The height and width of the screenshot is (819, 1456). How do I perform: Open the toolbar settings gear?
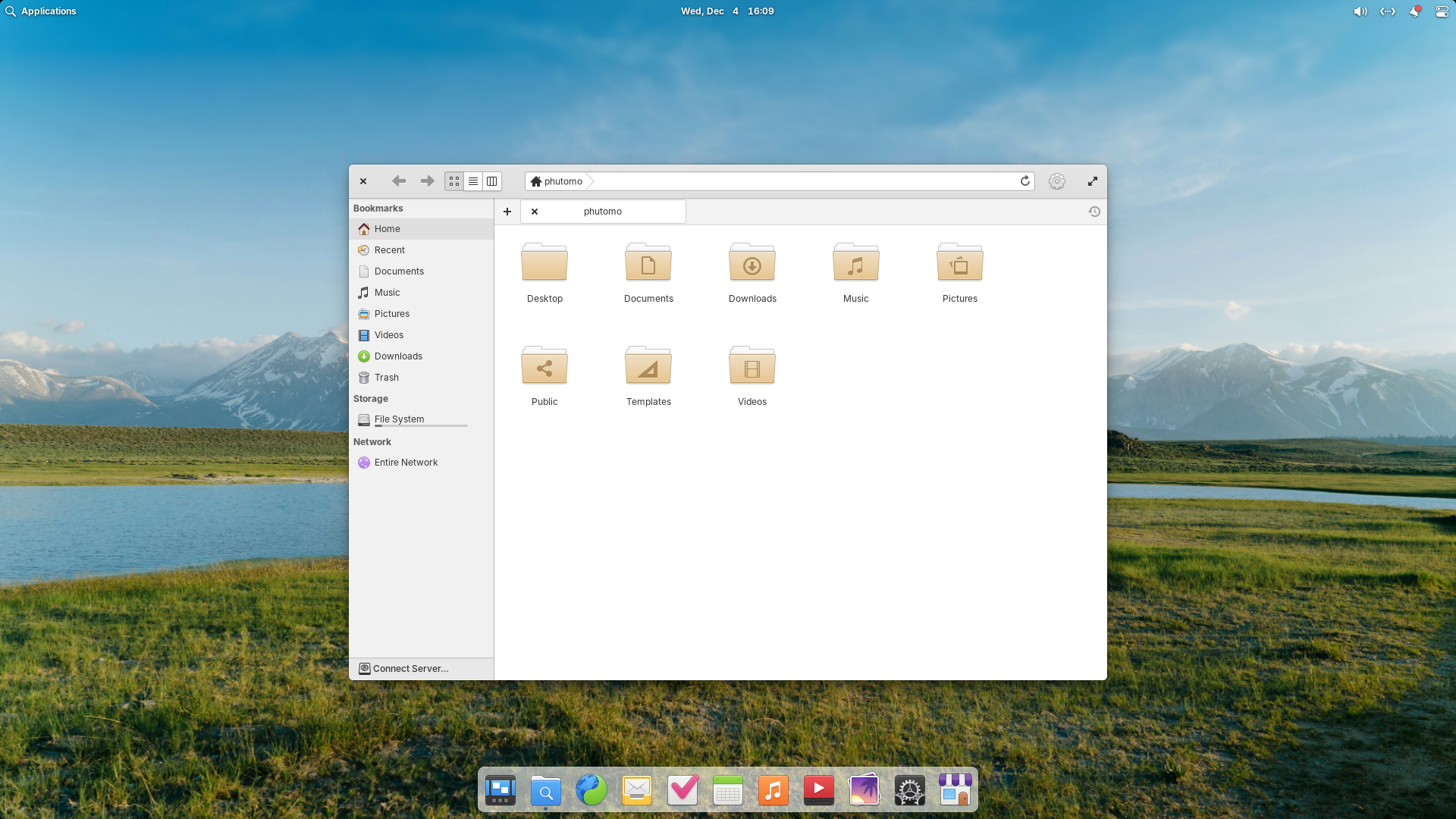1057,181
